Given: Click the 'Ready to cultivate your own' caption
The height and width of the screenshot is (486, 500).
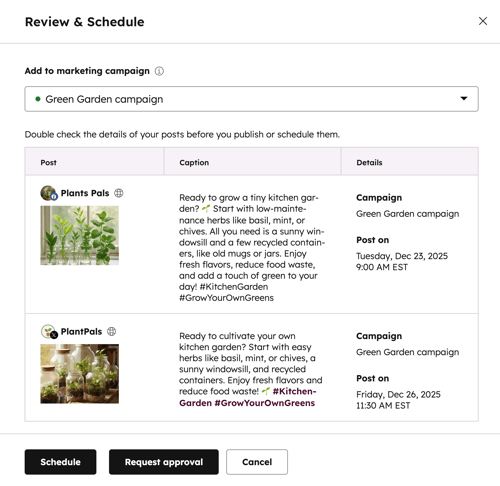Looking at the screenshot, I should [x=251, y=369].
